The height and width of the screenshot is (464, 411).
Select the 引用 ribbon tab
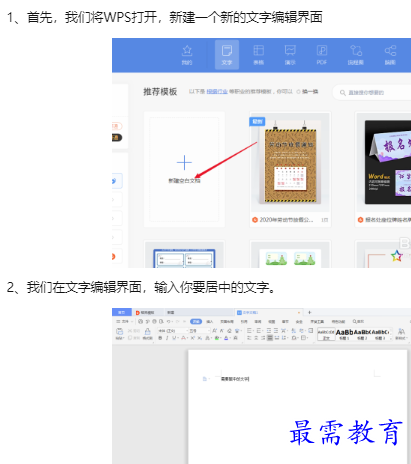click(244, 321)
